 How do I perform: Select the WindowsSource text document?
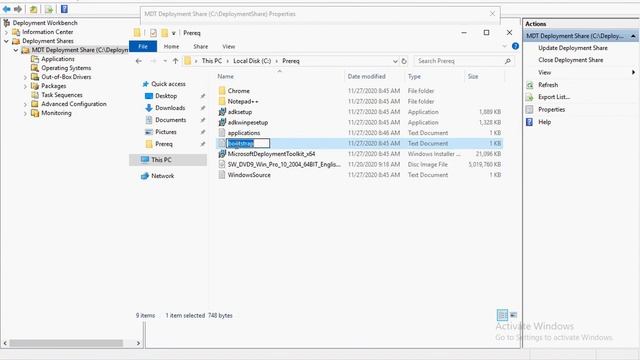pos(249,175)
